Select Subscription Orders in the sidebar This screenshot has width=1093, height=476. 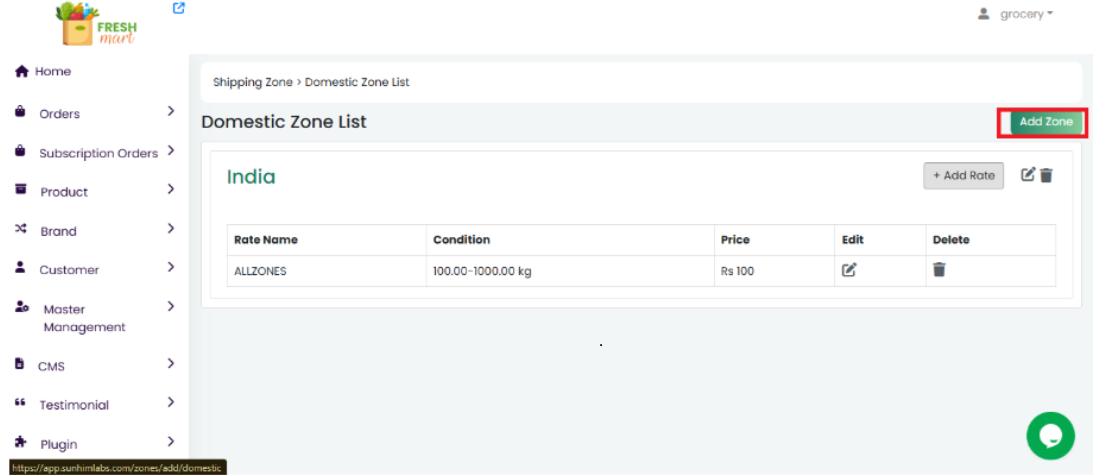point(98,153)
